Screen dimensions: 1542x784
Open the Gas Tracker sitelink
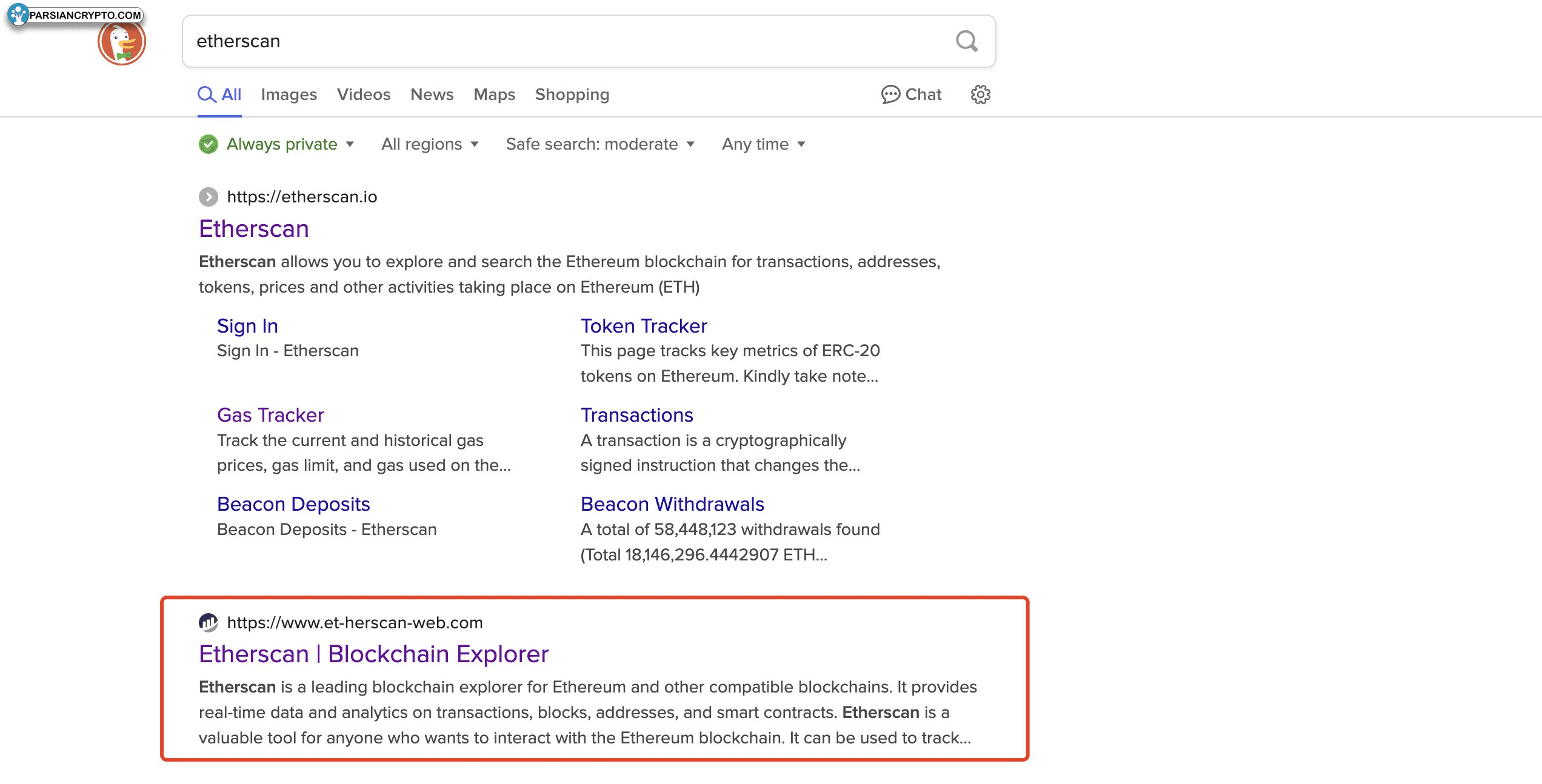click(270, 415)
